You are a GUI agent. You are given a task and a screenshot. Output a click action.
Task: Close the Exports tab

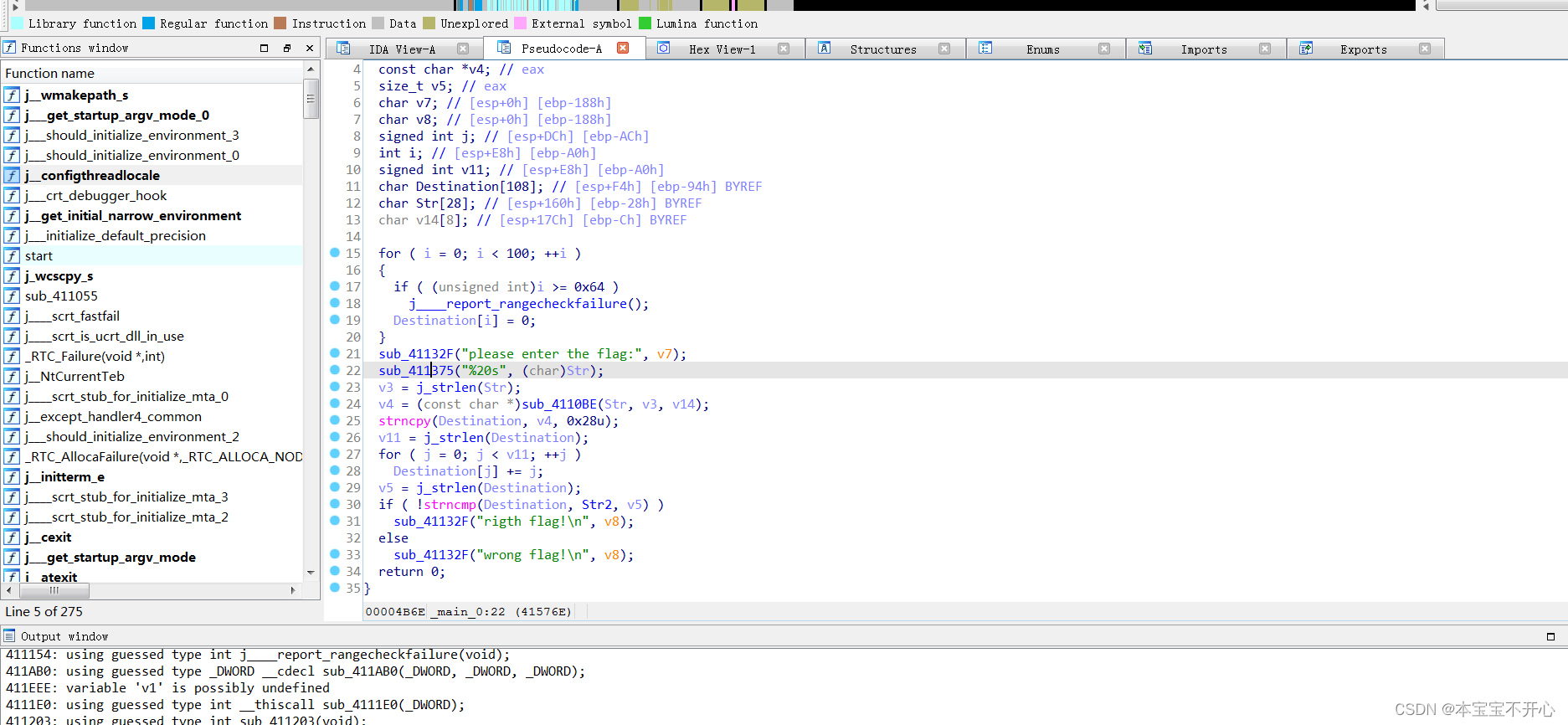click(x=1425, y=49)
